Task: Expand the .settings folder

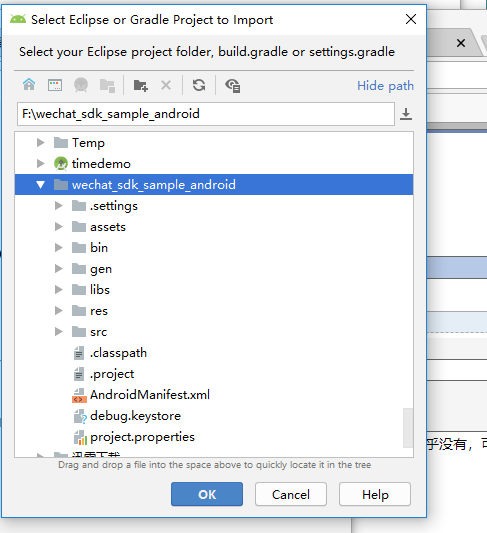Action: 58,206
